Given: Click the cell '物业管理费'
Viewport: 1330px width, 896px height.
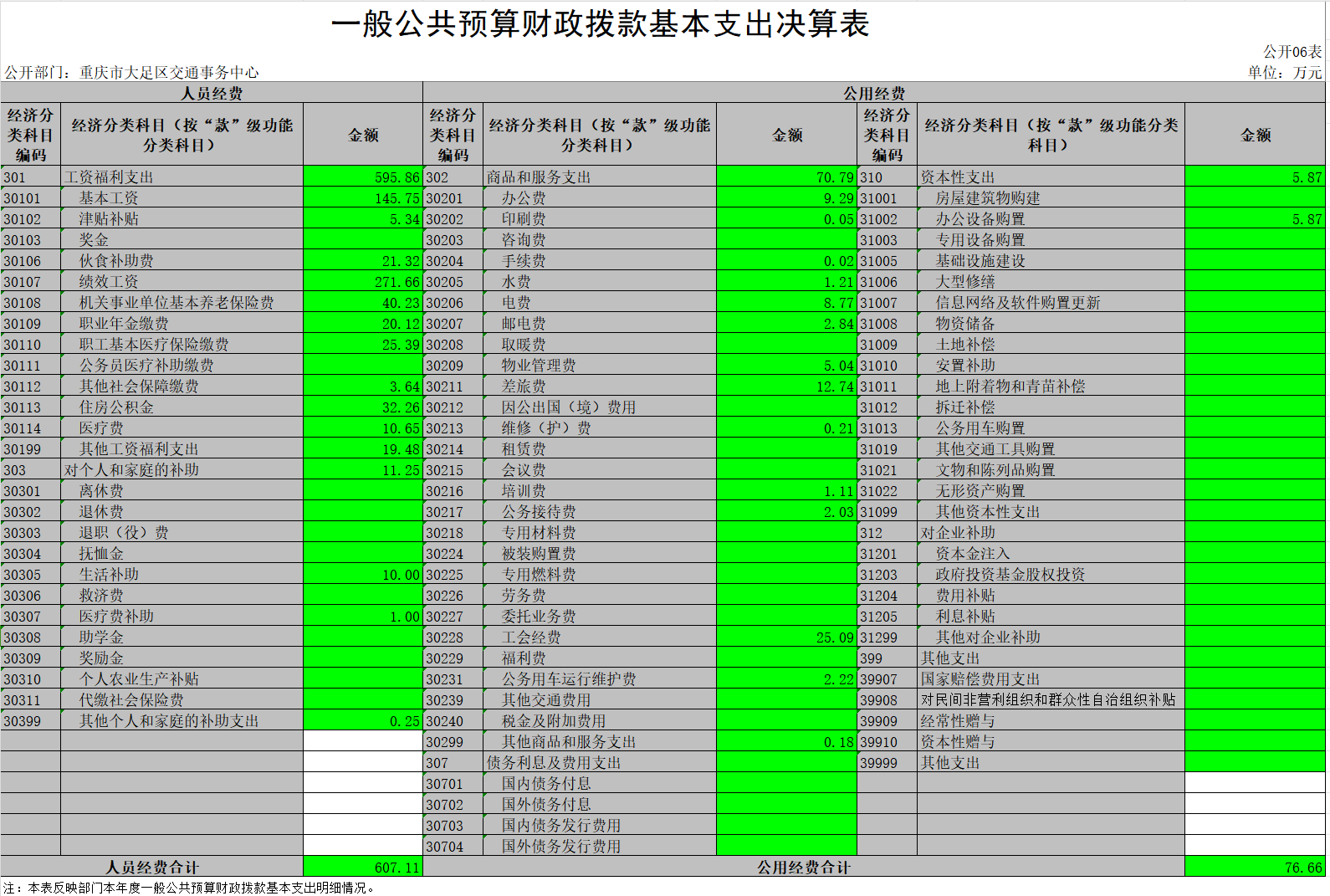Looking at the screenshot, I should tap(600, 365).
